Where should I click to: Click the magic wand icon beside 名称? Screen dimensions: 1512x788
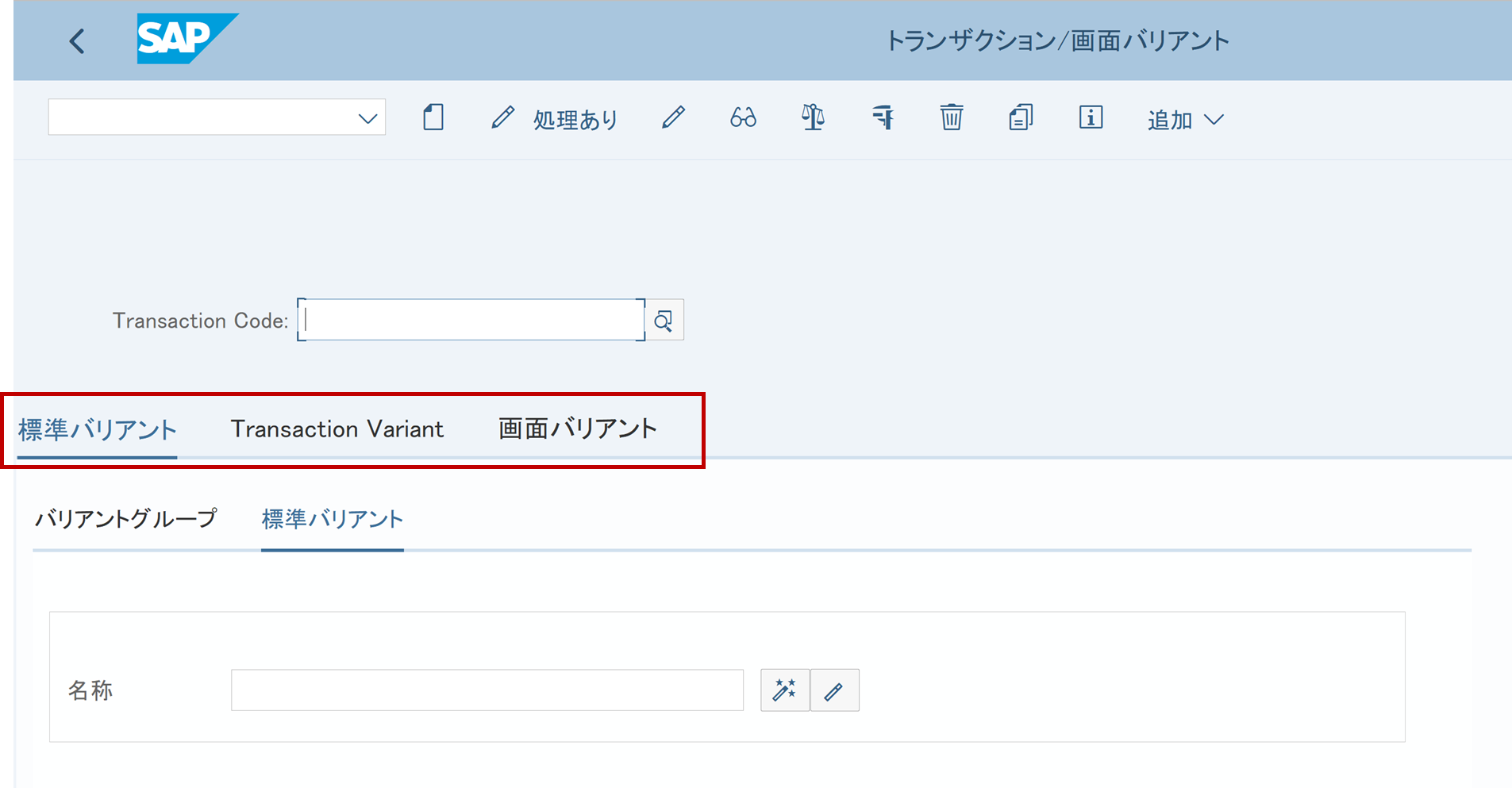pyautogui.click(x=784, y=690)
